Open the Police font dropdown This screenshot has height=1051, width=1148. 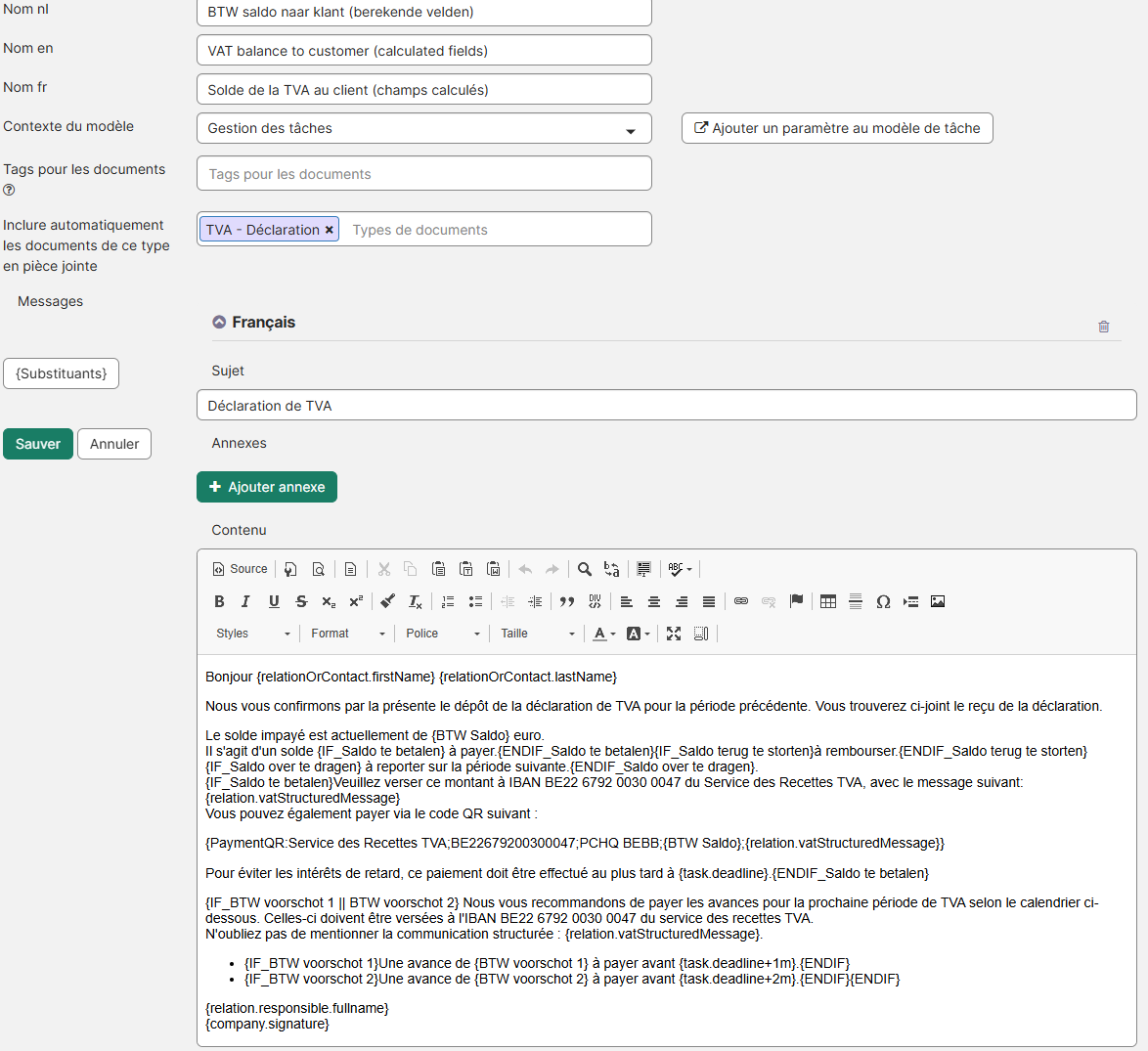(x=442, y=634)
